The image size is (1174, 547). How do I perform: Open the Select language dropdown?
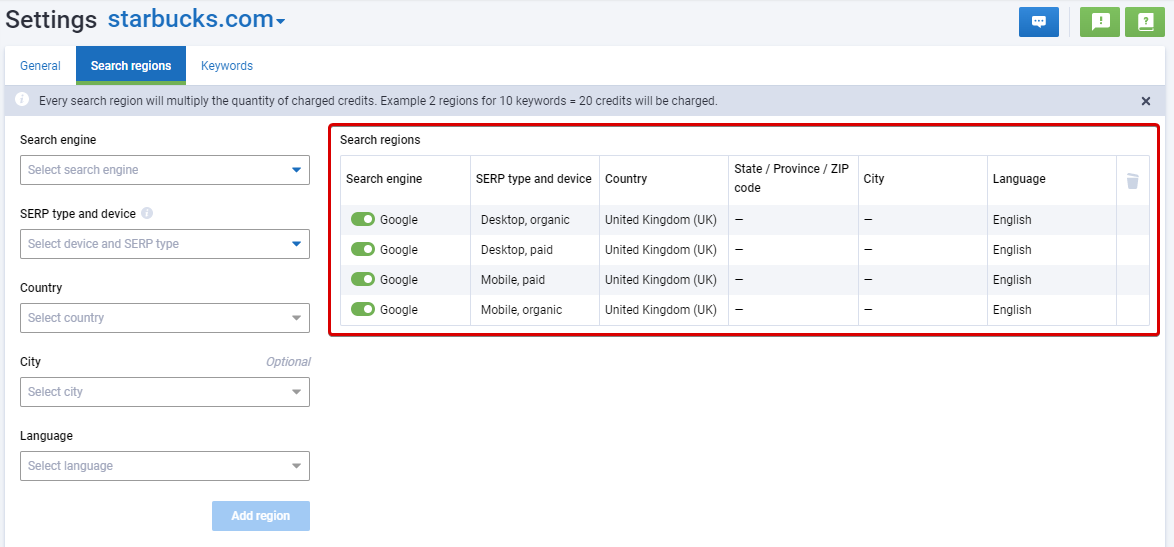click(165, 466)
